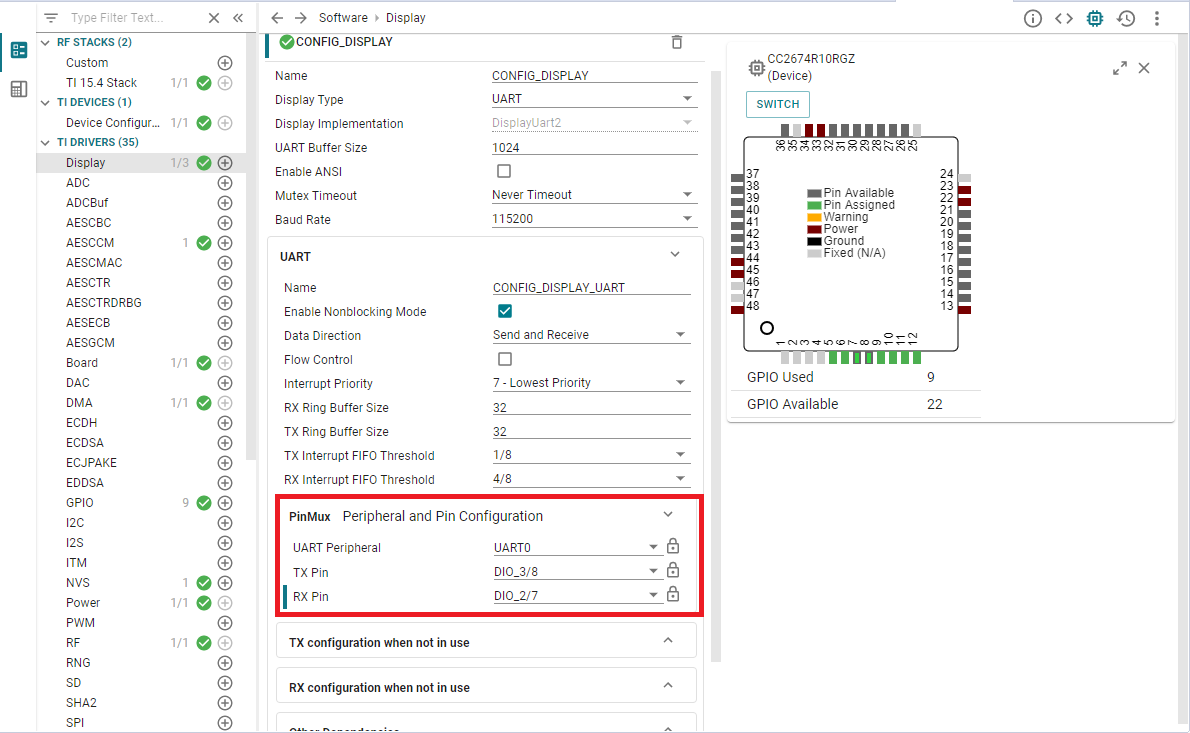
Task: Expand the device pinout panel
Action: tap(1120, 68)
